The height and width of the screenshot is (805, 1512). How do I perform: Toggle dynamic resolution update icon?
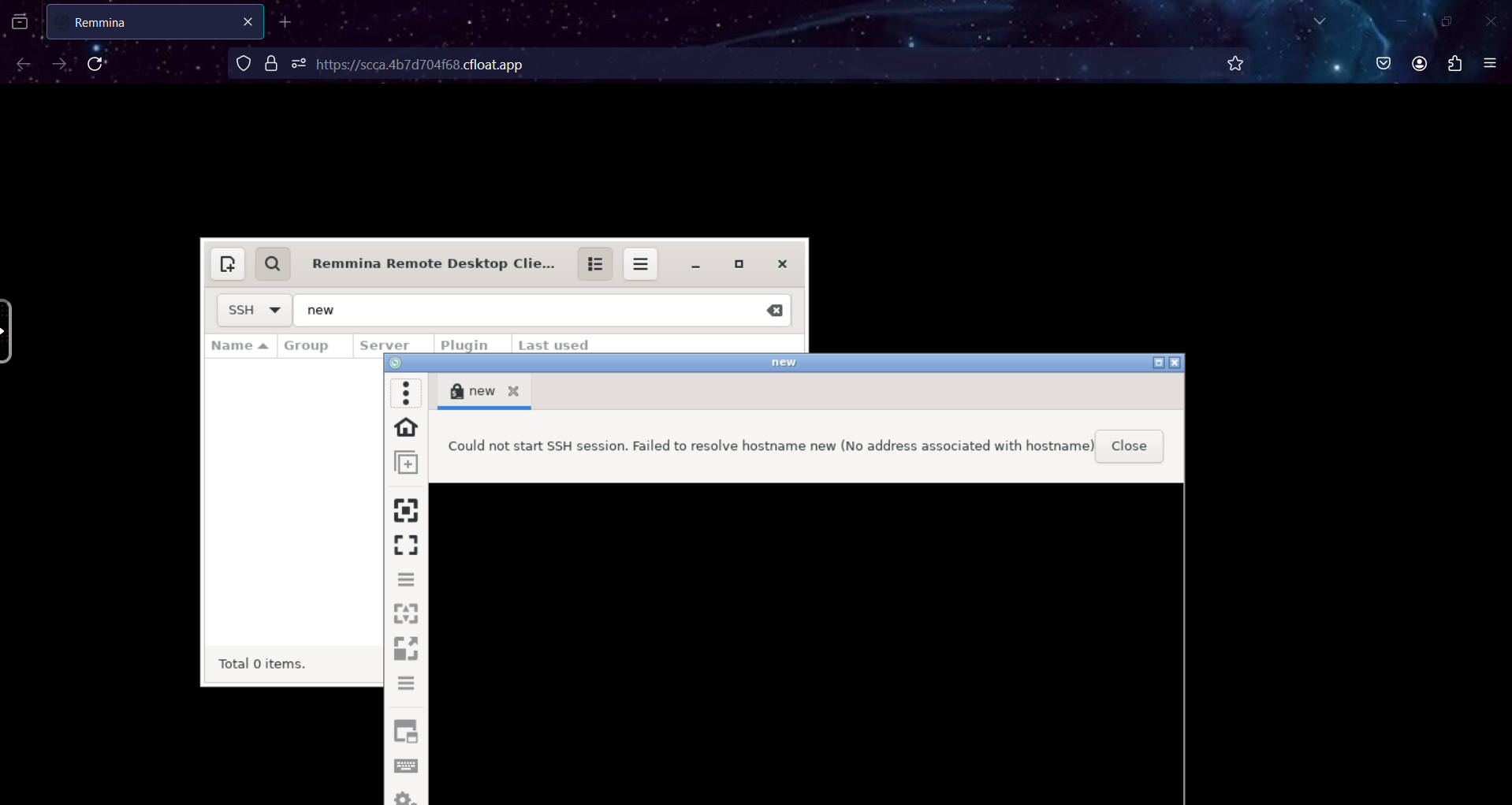pyautogui.click(x=406, y=613)
